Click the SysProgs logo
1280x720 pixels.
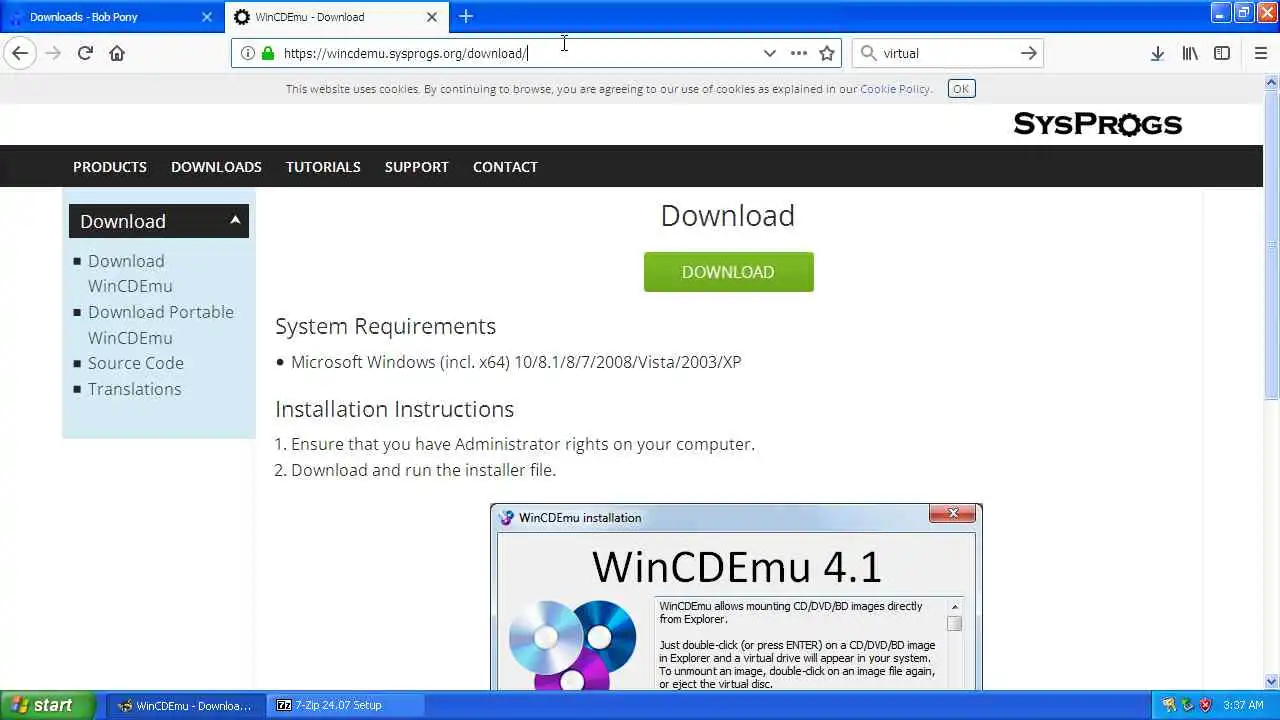point(1098,124)
